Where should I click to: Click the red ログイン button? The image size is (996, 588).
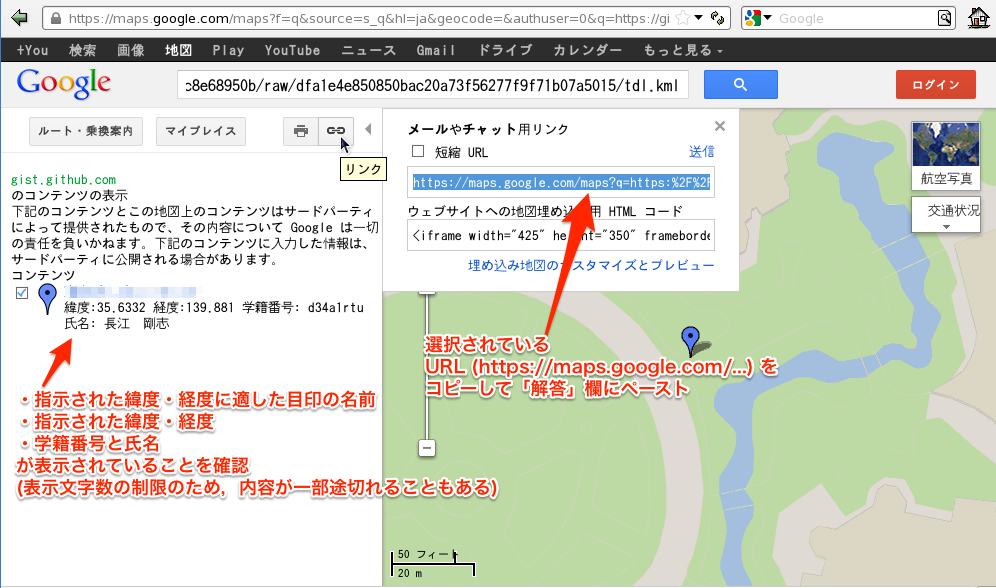[936, 84]
